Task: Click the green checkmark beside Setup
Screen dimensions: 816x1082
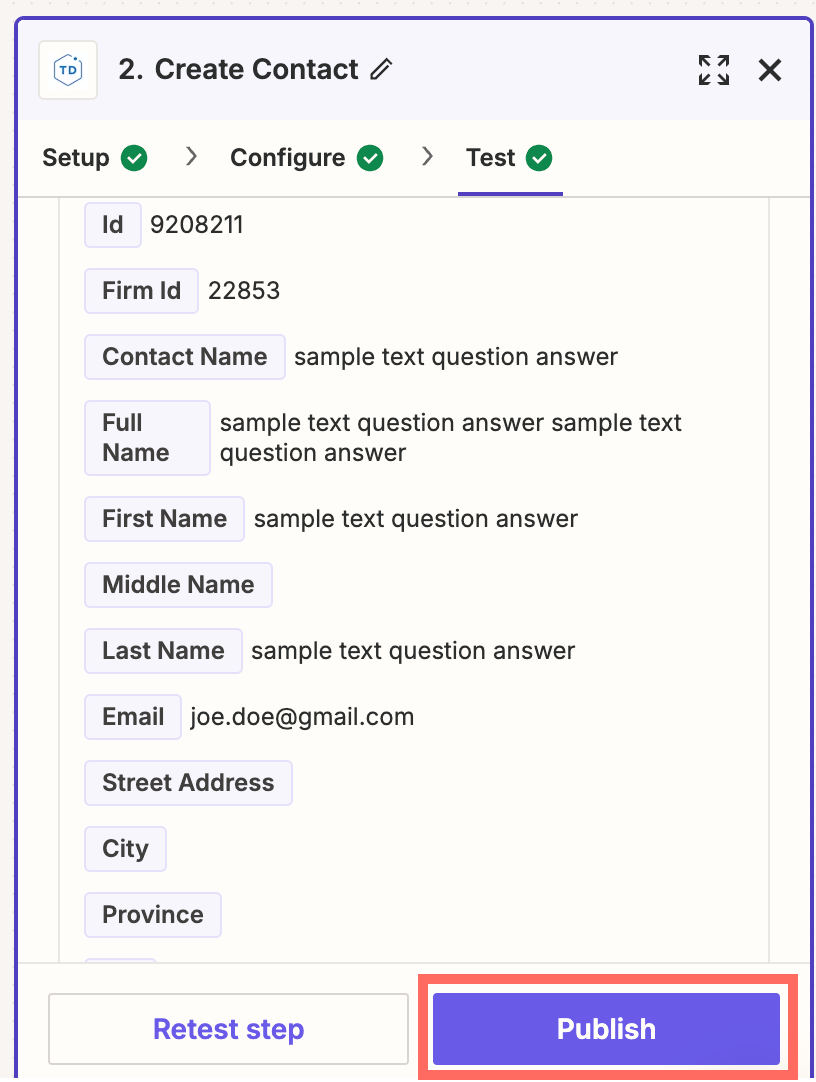Action: click(x=134, y=158)
